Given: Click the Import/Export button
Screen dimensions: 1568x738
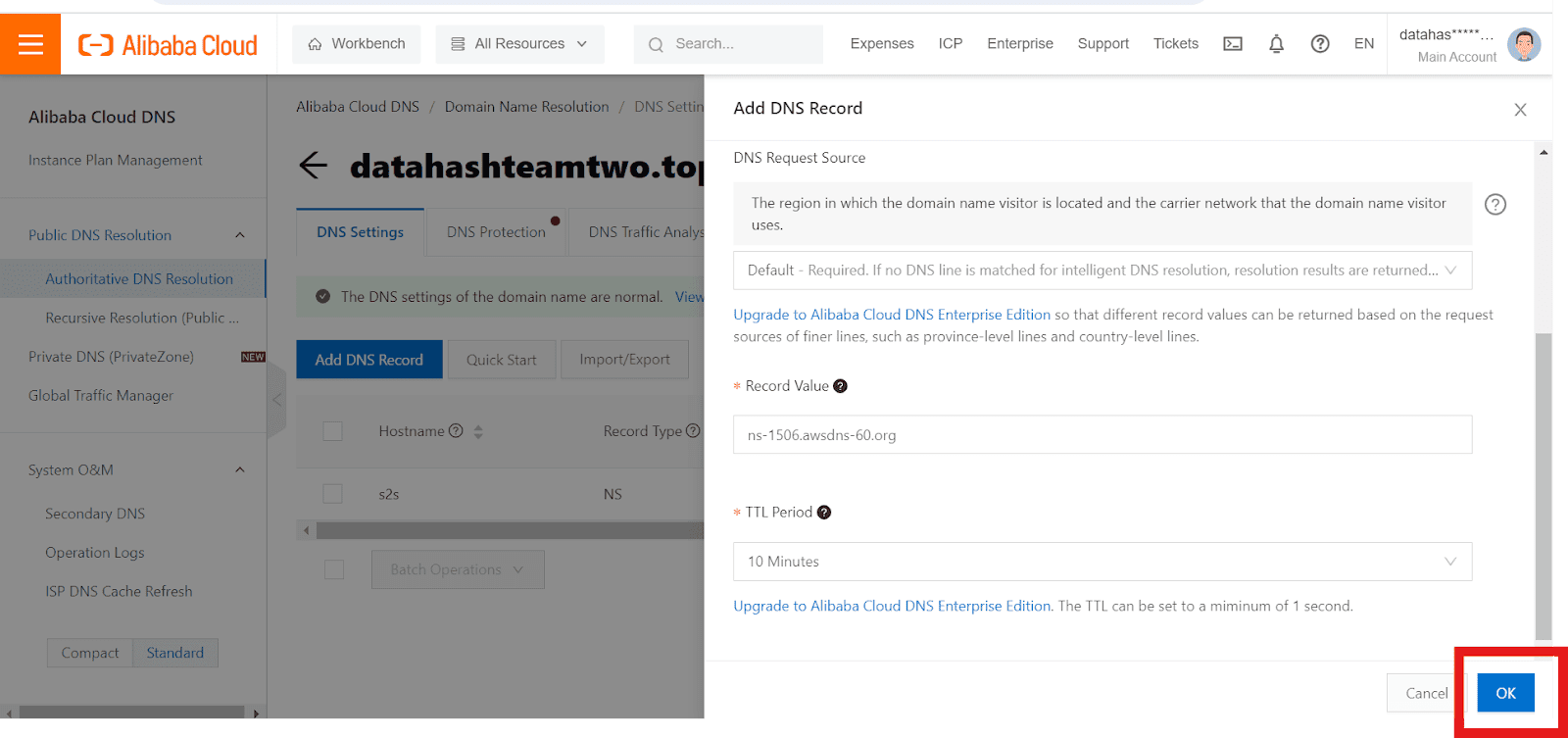Looking at the screenshot, I should (x=624, y=360).
